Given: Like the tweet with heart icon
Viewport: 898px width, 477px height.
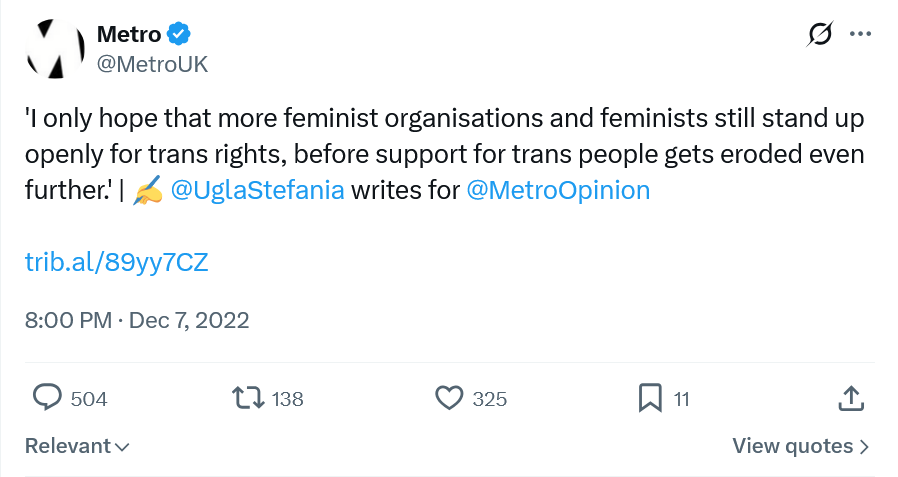Looking at the screenshot, I should click(450, 398).
